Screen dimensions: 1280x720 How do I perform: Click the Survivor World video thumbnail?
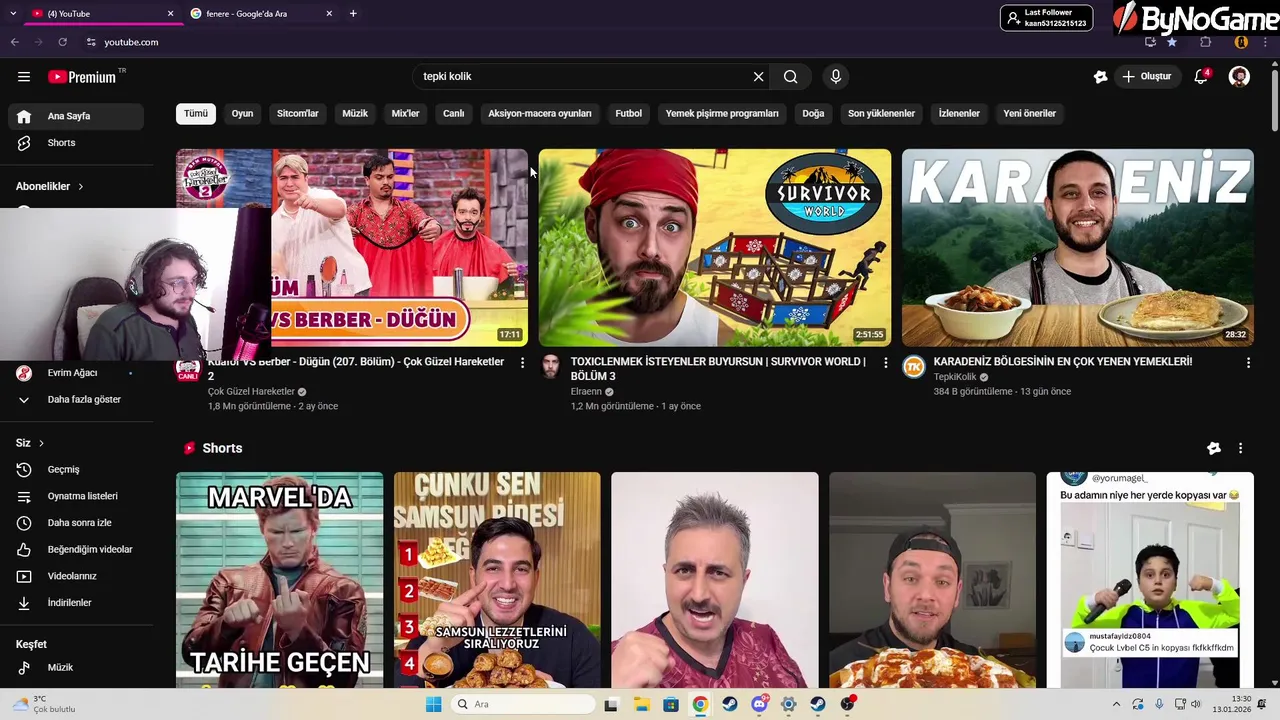715,248
